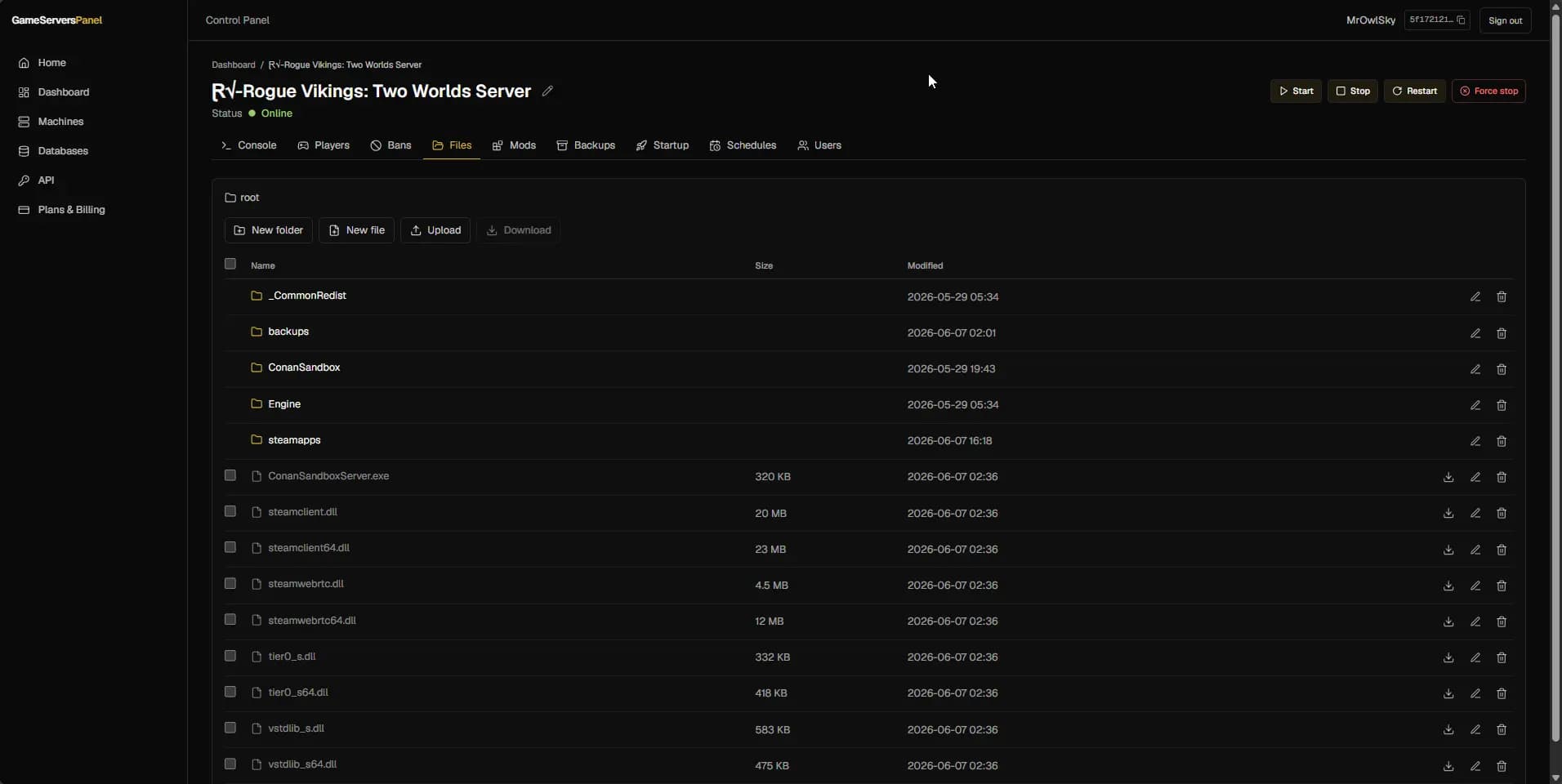Force stop the server
The image size is (1562, 784).
(1488, 91)
